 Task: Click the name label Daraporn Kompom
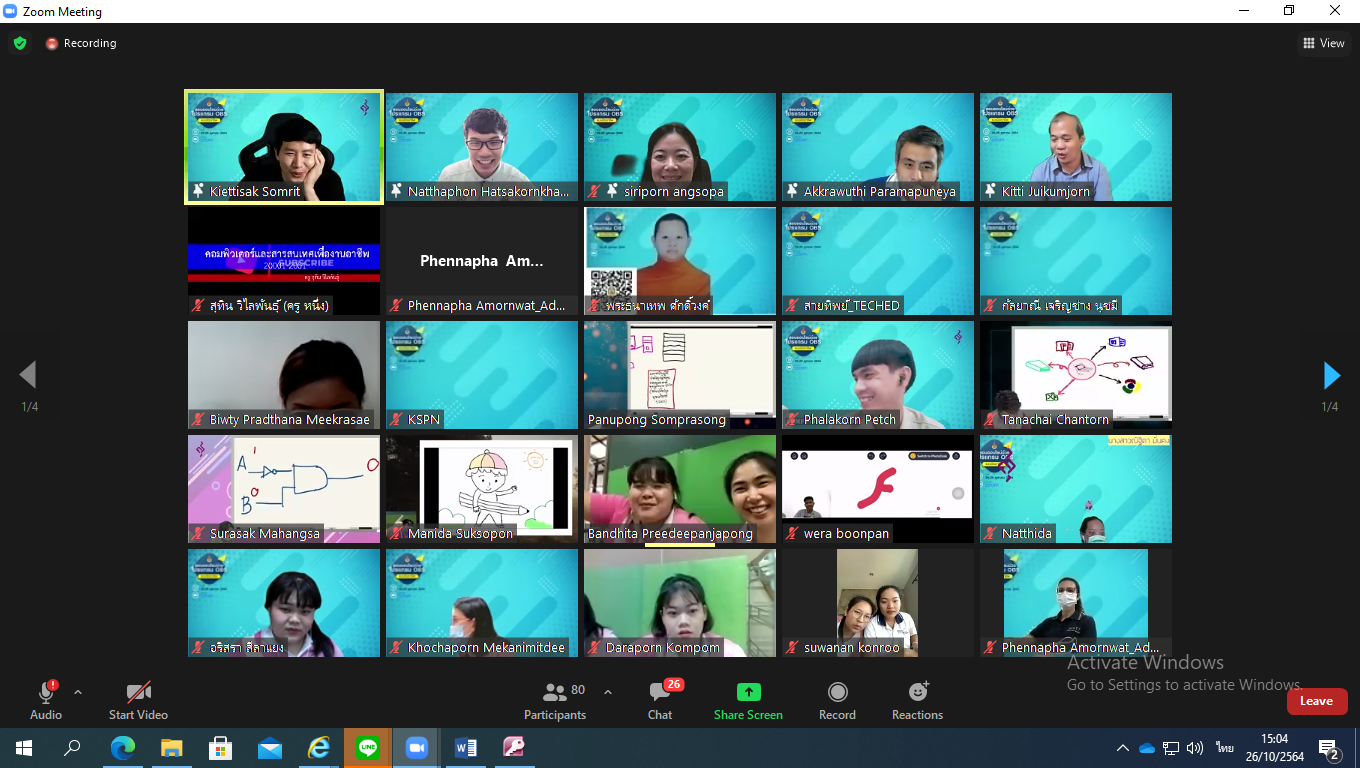(663, 648)
